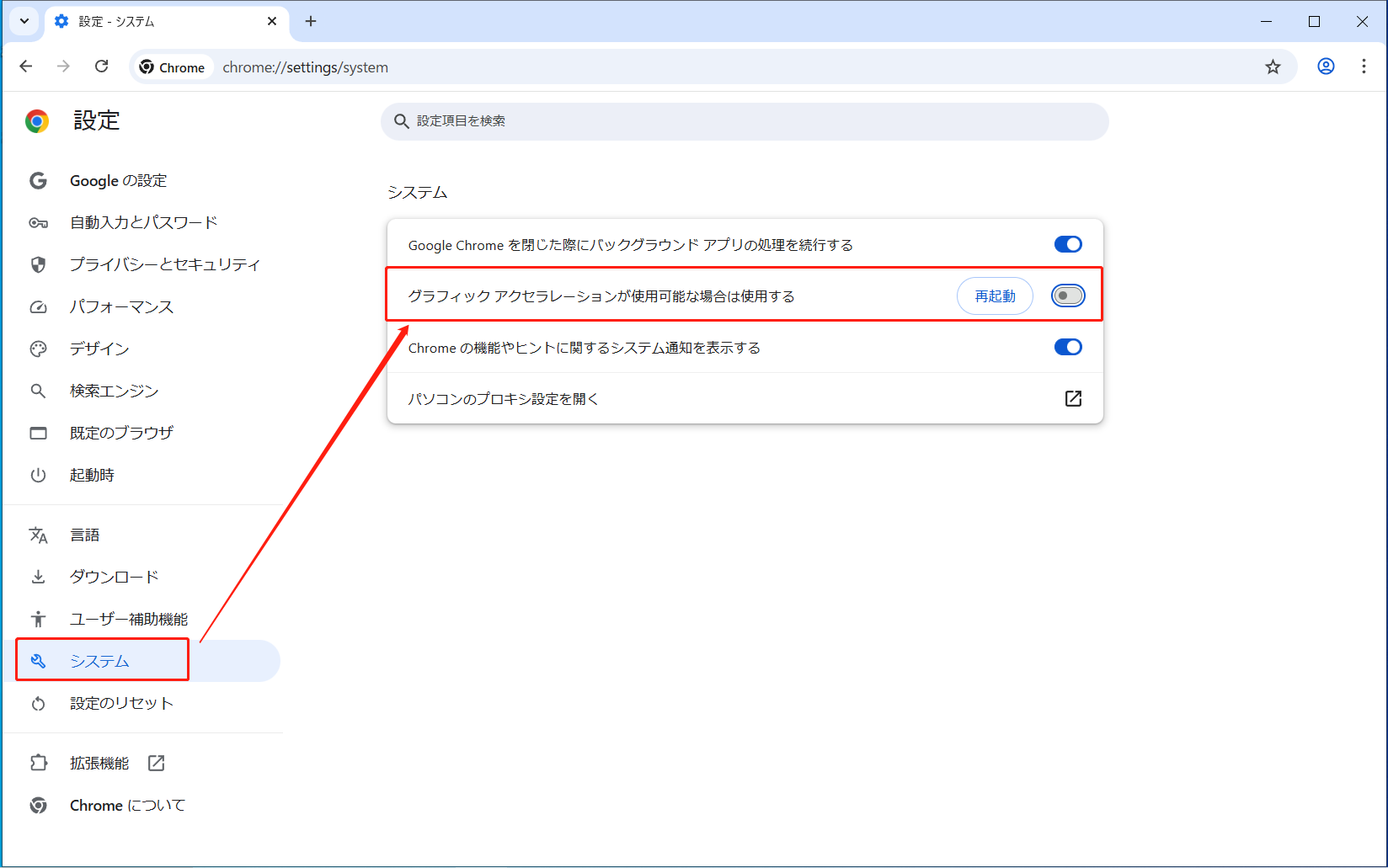This screenshot has height=868, width=1388.
Task: Bookmark the page with the star icon
Action: click(x=1273, y=67)
